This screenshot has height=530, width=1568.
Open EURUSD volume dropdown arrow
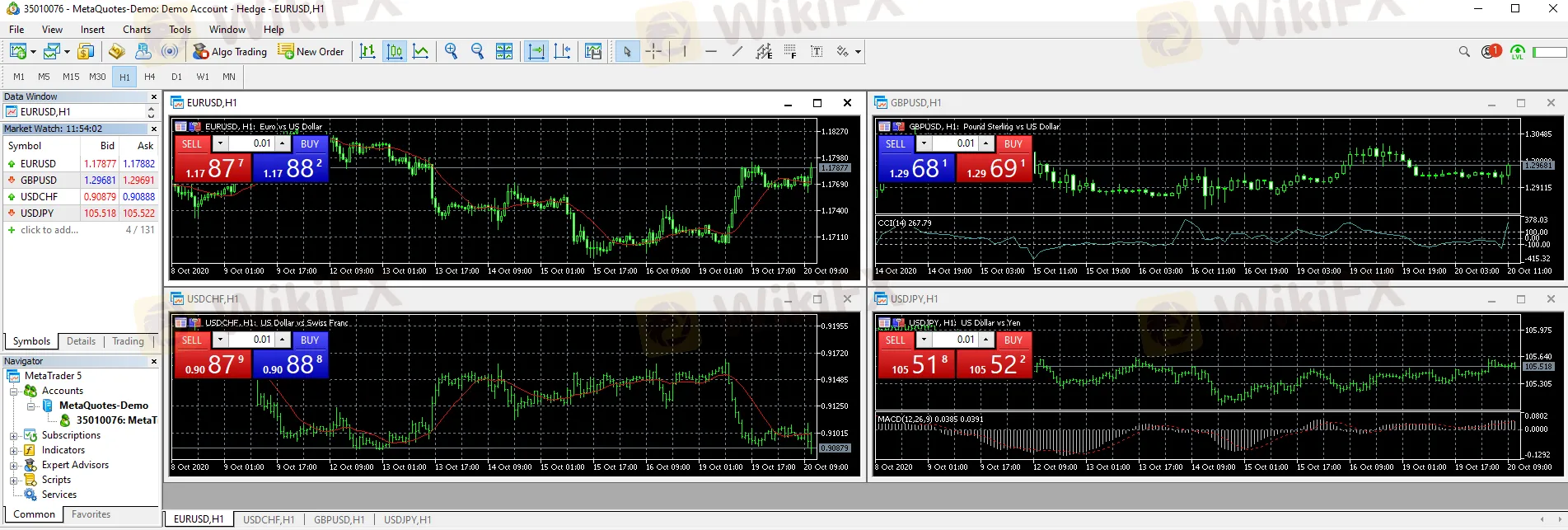tap(220, 143)
